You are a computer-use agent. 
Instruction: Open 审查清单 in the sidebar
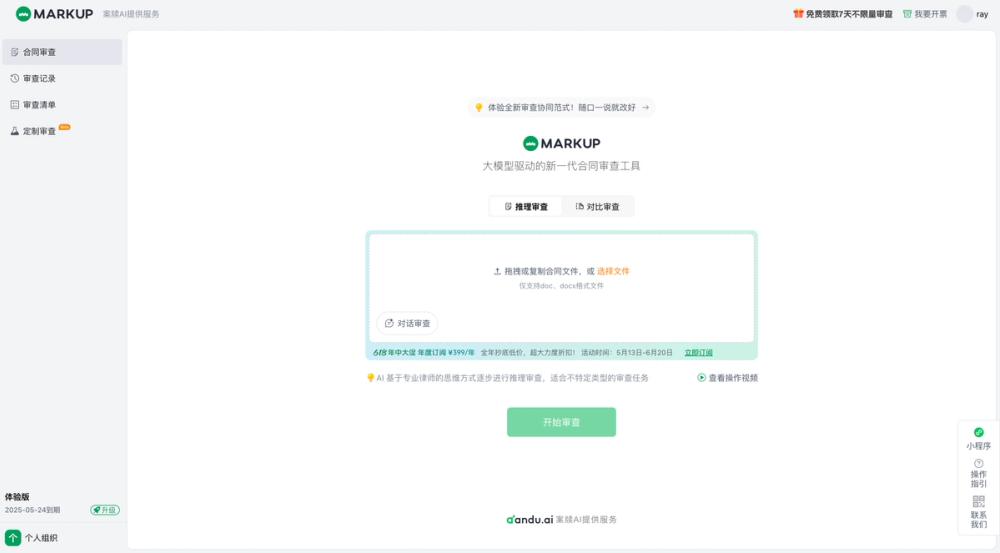coord(62,105)
